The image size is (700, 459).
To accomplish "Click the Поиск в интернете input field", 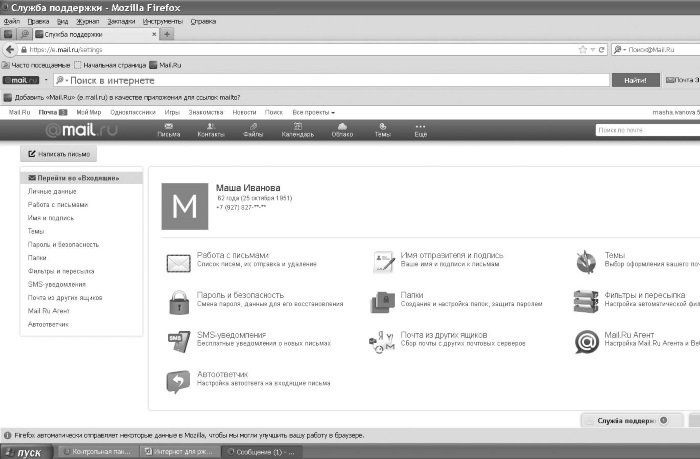I will click(332, 80).
